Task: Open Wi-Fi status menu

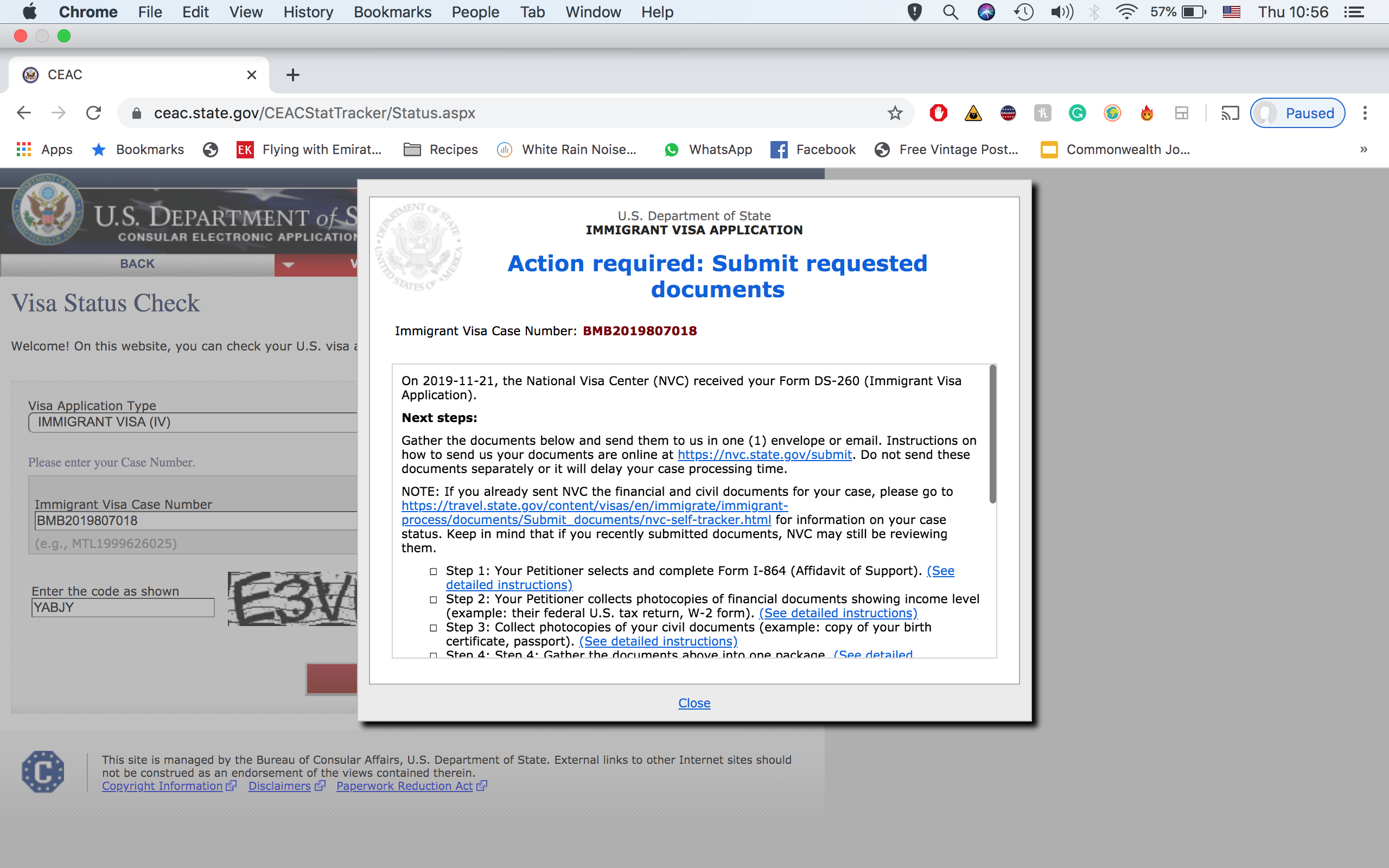Action: click(1126, 12)
